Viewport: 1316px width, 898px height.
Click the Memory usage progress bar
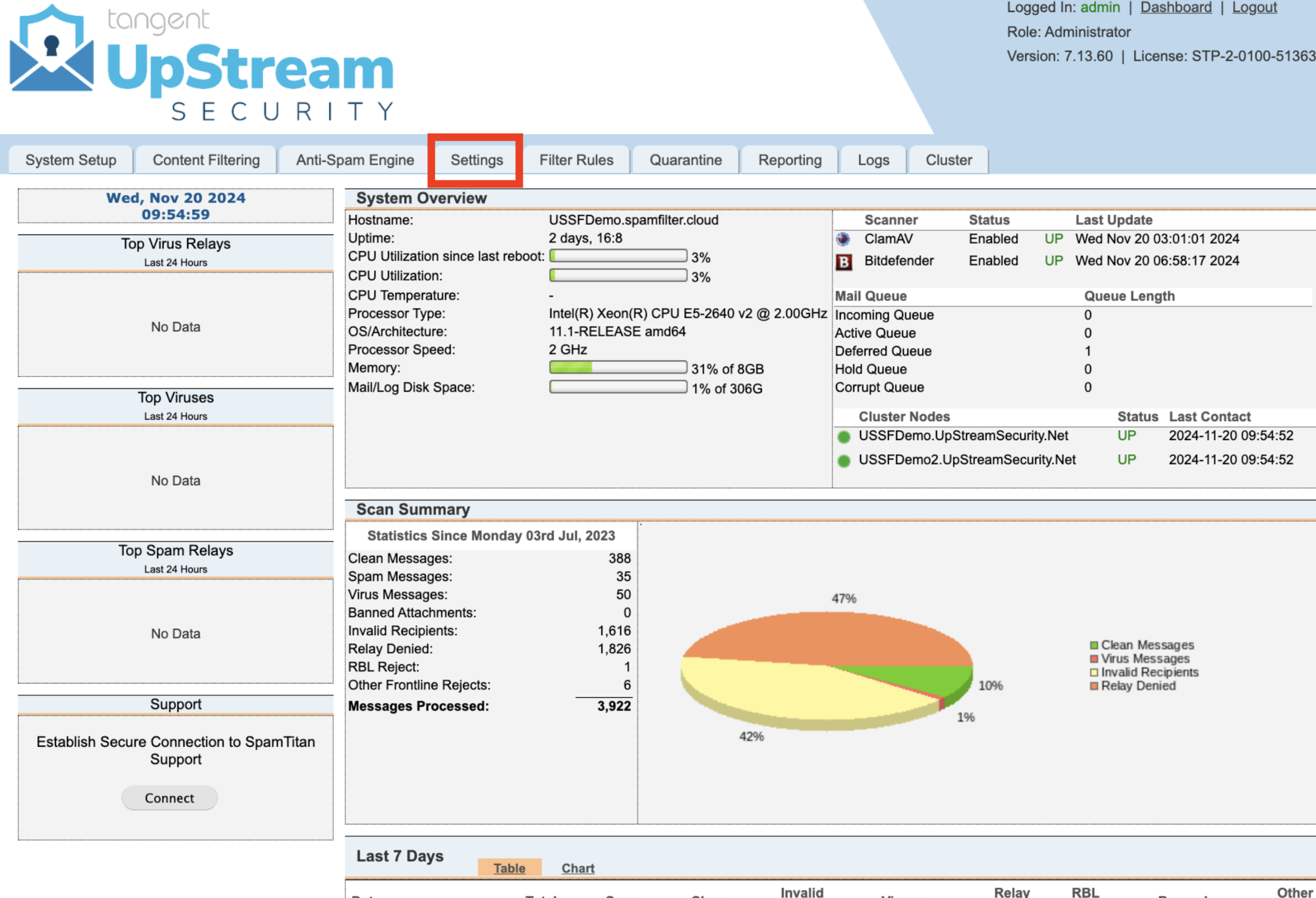click(x=618, y=368)
